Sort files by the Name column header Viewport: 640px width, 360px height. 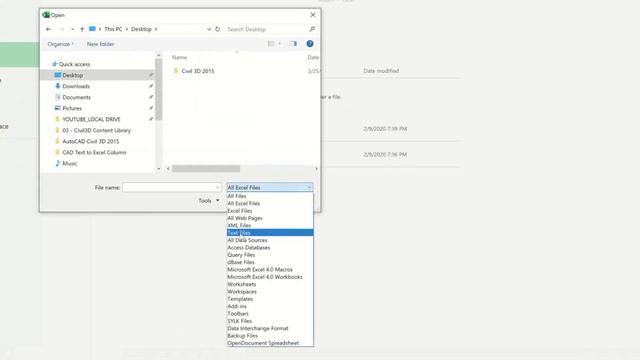click(180, 58)
